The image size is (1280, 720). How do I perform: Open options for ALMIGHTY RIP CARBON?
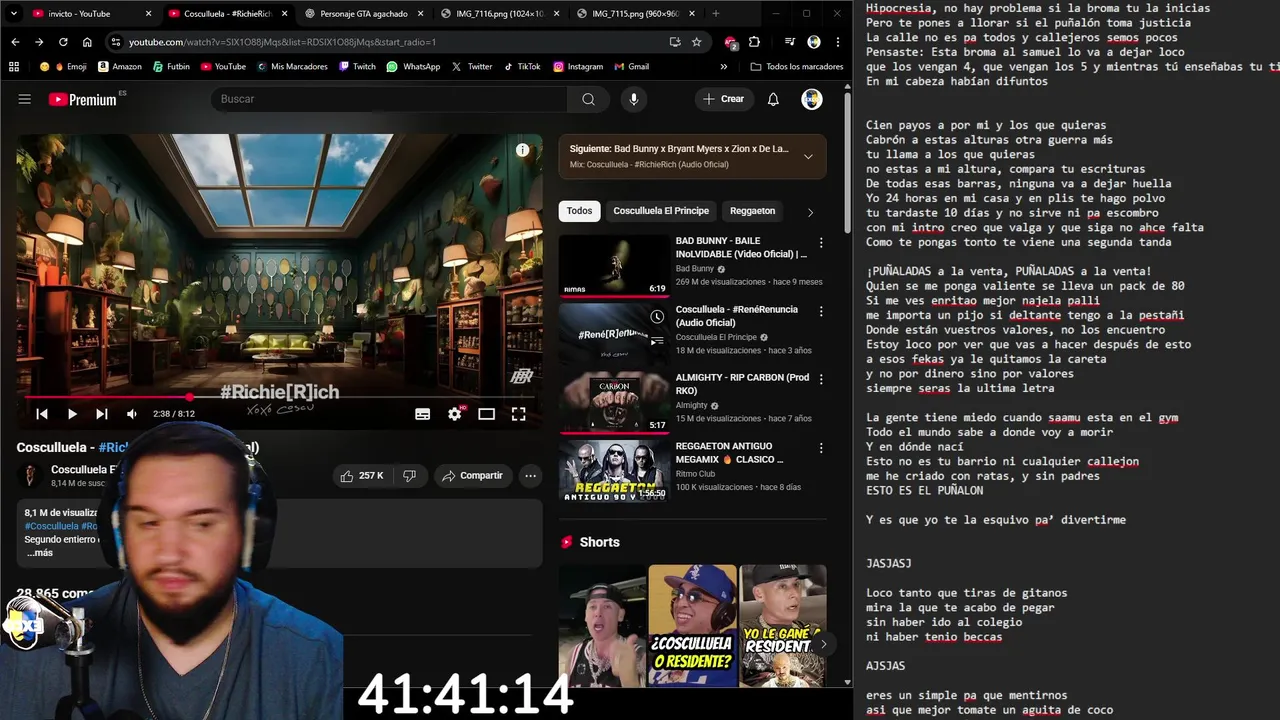pos(821,379)
